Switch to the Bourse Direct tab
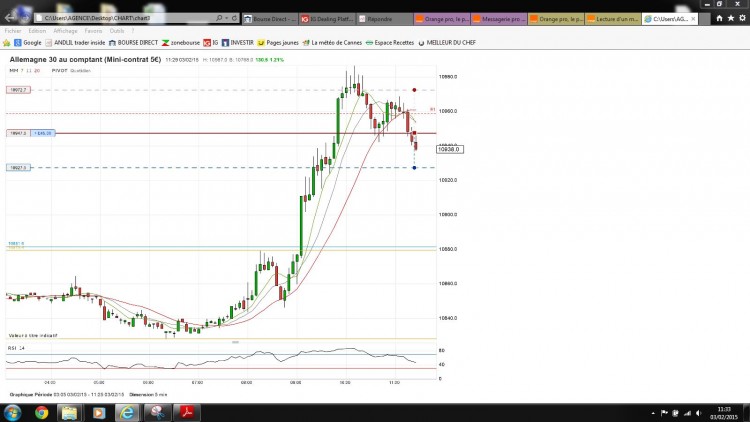 click(270, 19)
